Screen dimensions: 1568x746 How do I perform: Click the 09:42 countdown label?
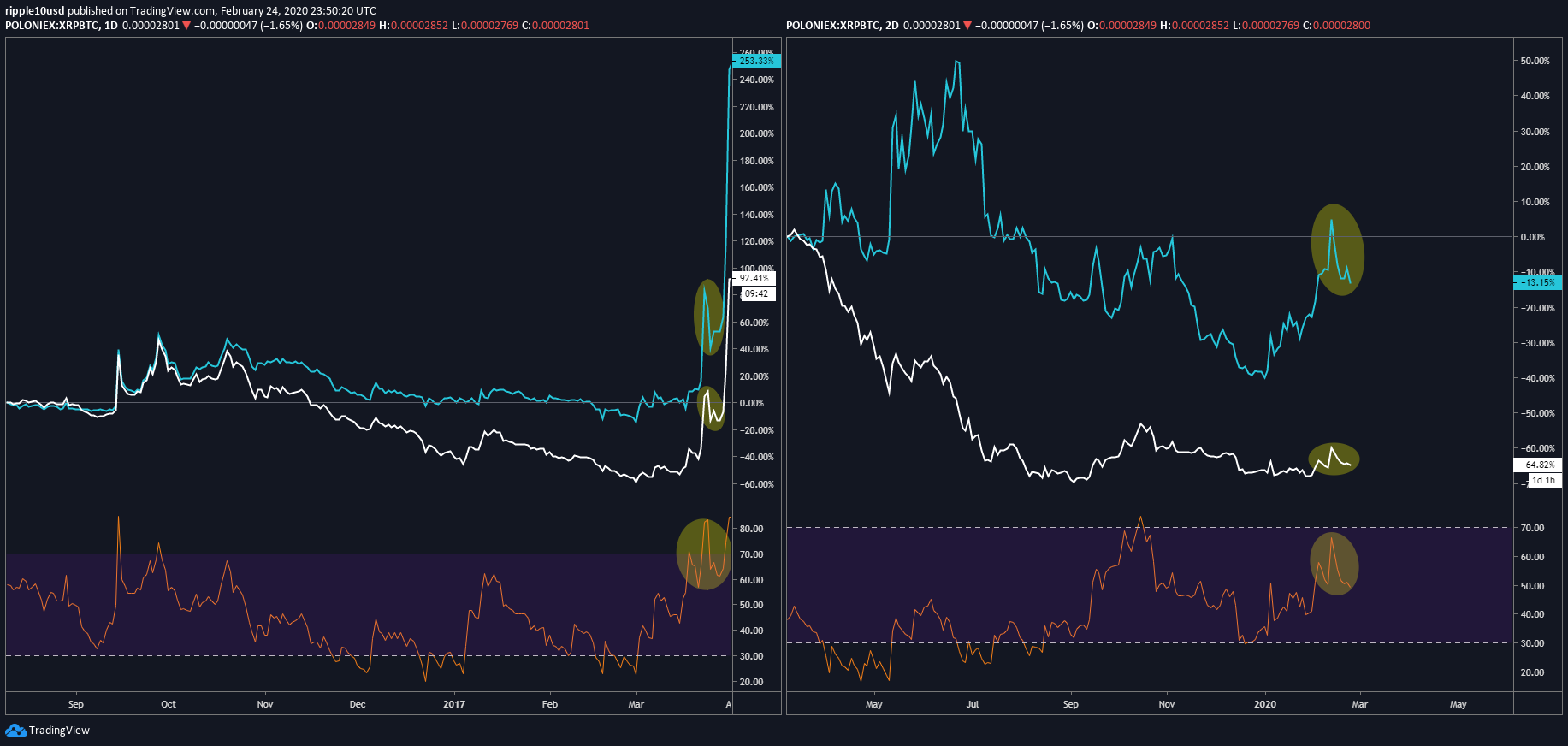click(756, 293)
